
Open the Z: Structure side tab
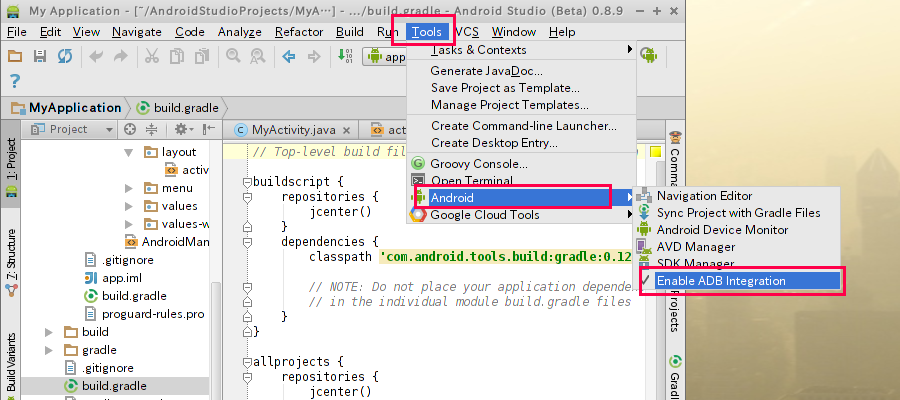pos(11,263)
